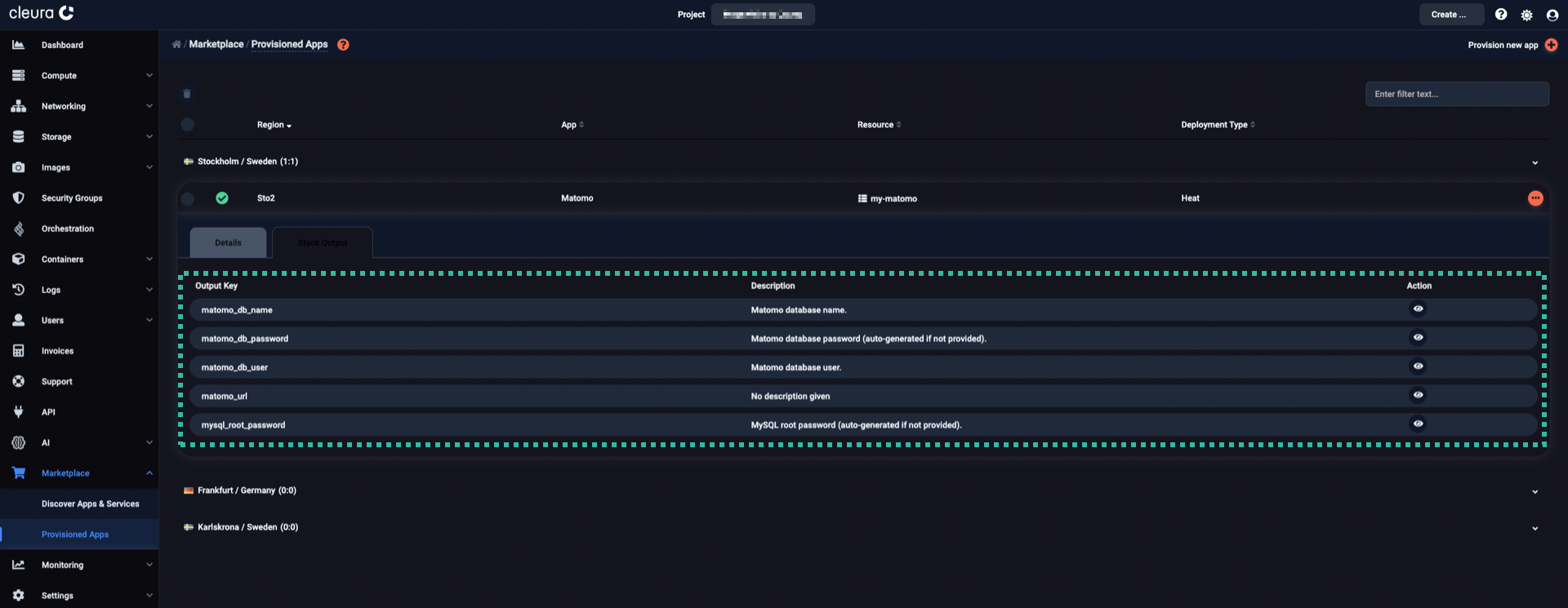The height and width of the screenshot is (608, 1568).
Task: Click the trash delete icon
Action: tap(187, 94)
